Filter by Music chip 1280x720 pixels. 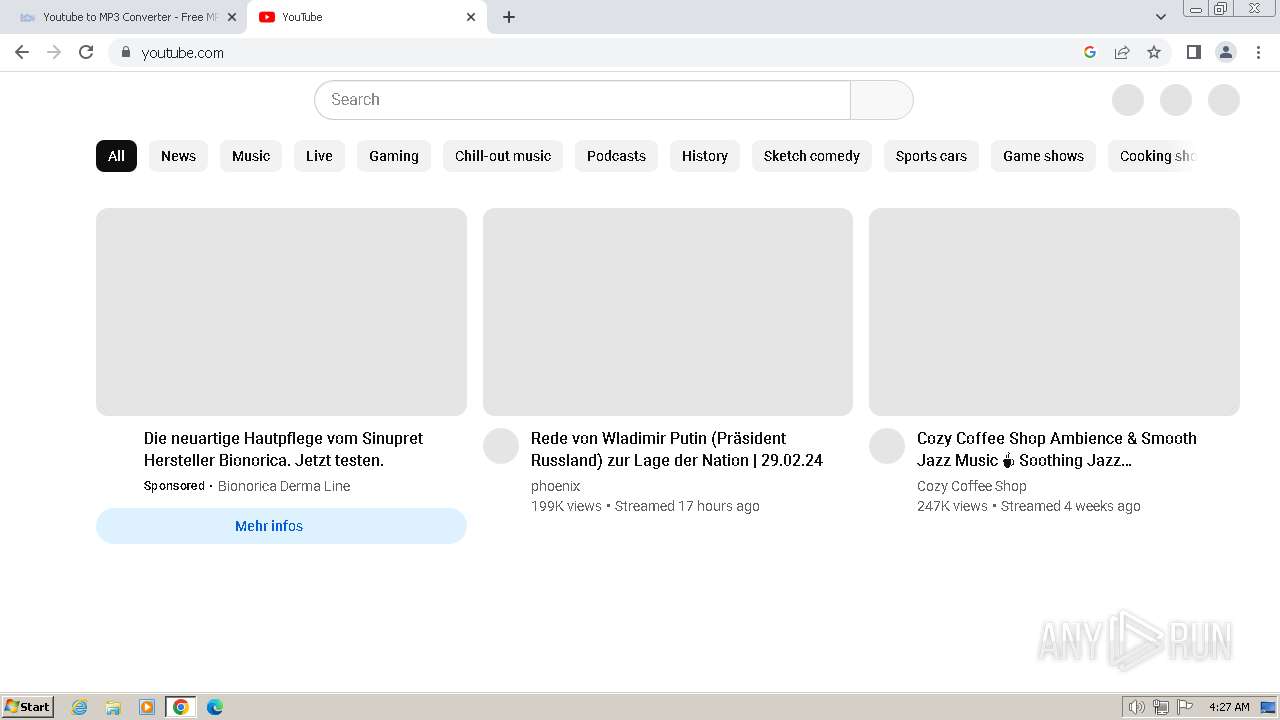[x=251, y=156]
